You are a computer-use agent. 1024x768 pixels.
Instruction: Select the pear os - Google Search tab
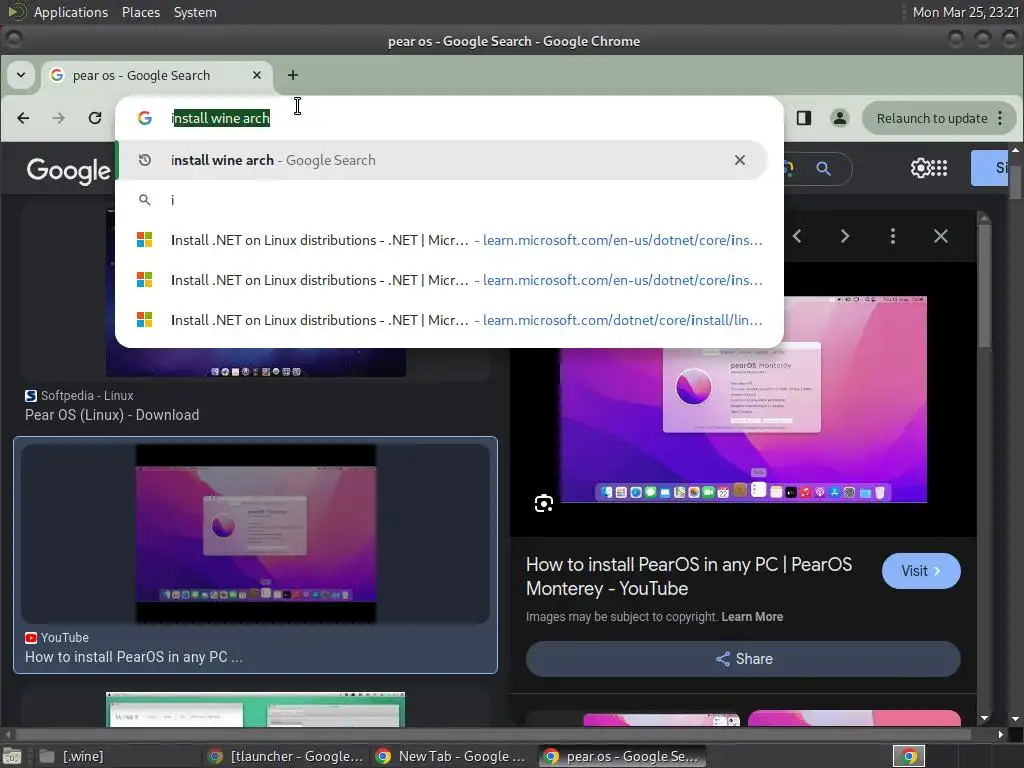point(157,75)
